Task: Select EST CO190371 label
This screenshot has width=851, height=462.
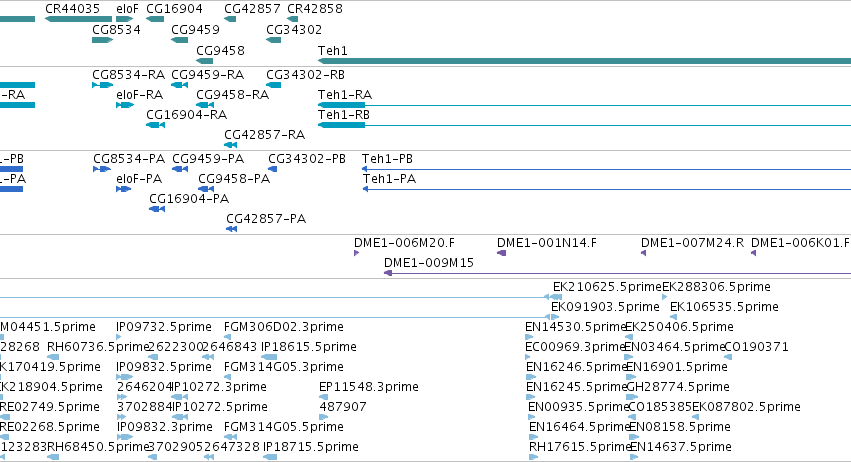Action: click(756, 347)
